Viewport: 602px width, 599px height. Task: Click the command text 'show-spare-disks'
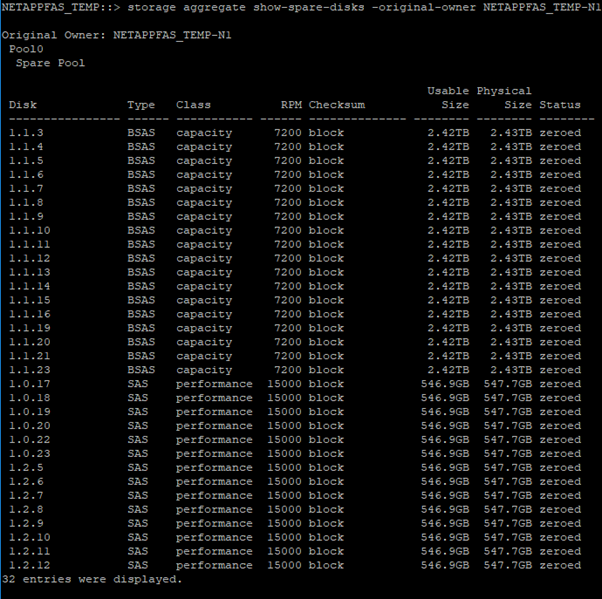(x=308, y=7)
